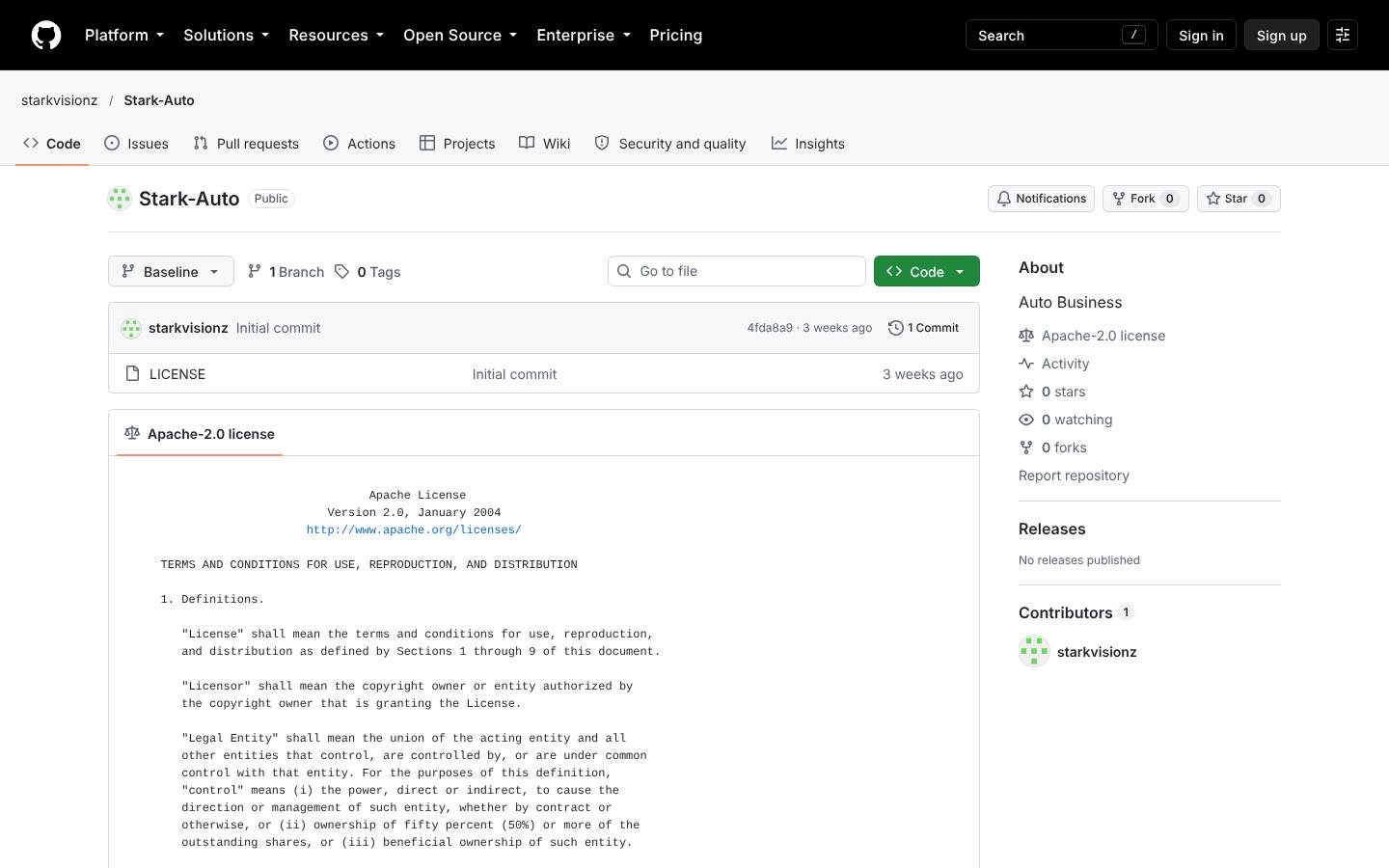Select the Code tab
Image resolution: width=1389 pixels, height=868 pixels.
[52, 144]
